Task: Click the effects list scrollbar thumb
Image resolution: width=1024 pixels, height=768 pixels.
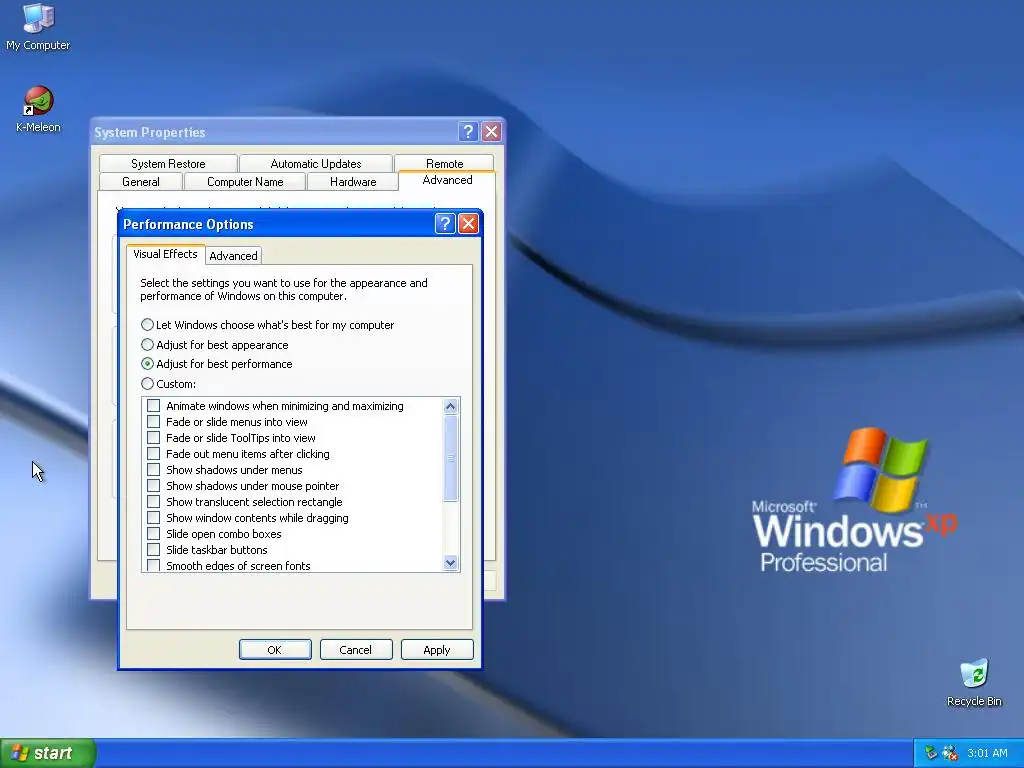Action: click(x=450, y=458)
